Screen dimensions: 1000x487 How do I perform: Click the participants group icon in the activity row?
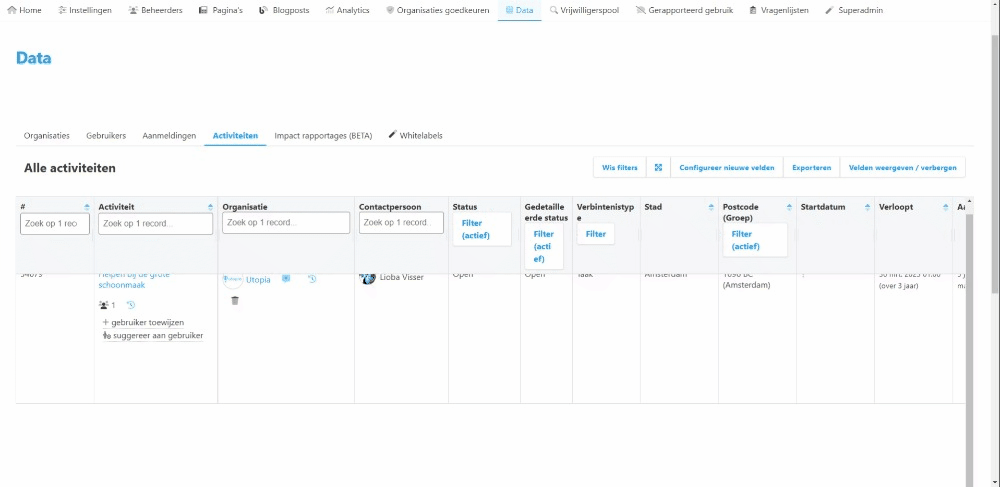tap(104, 305)
